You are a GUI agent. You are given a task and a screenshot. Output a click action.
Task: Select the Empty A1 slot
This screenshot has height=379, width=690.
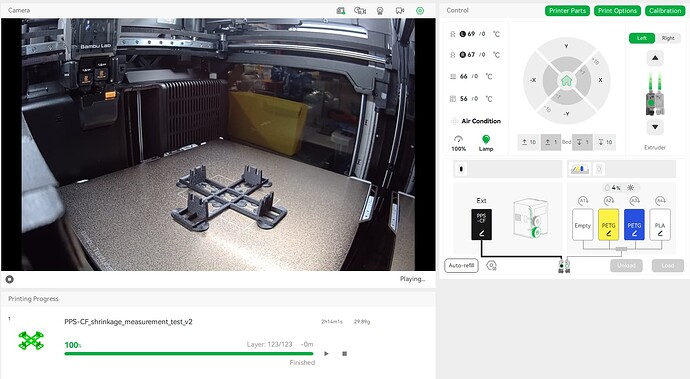pos(583,224)
